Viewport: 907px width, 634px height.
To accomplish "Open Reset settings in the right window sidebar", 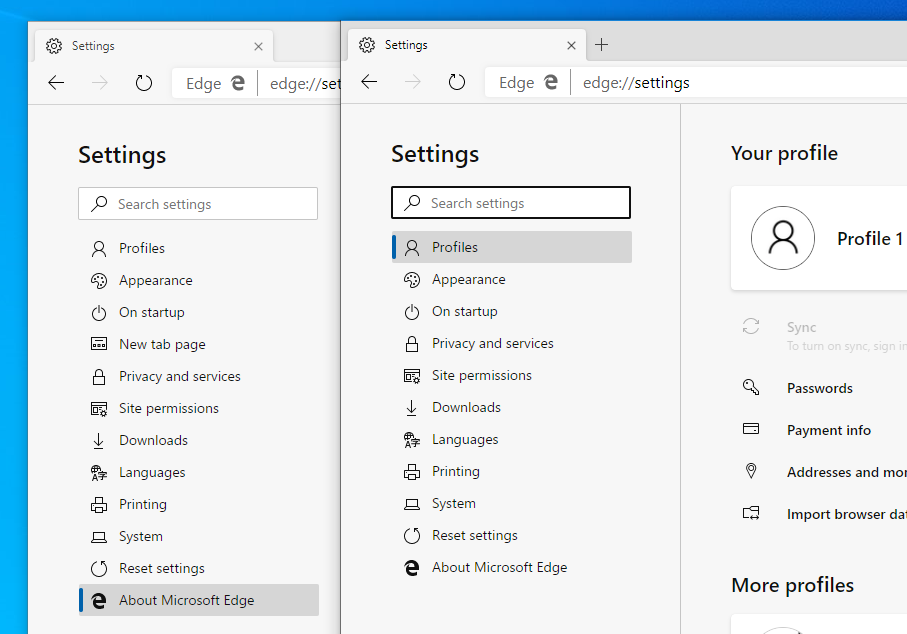I will [x=511, y=536].
